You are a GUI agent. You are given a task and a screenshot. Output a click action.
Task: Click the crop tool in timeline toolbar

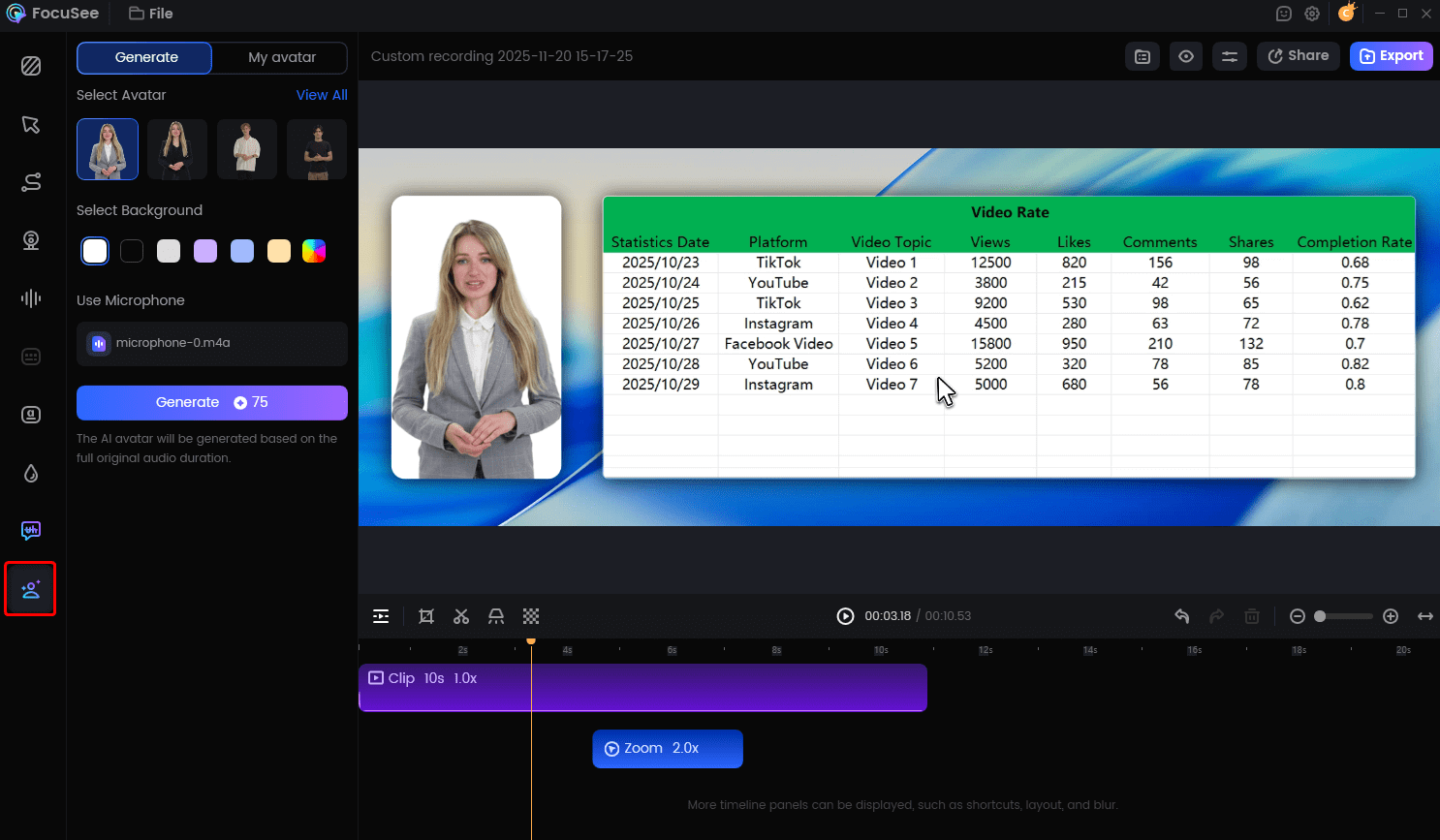click(x=426, y=616)
